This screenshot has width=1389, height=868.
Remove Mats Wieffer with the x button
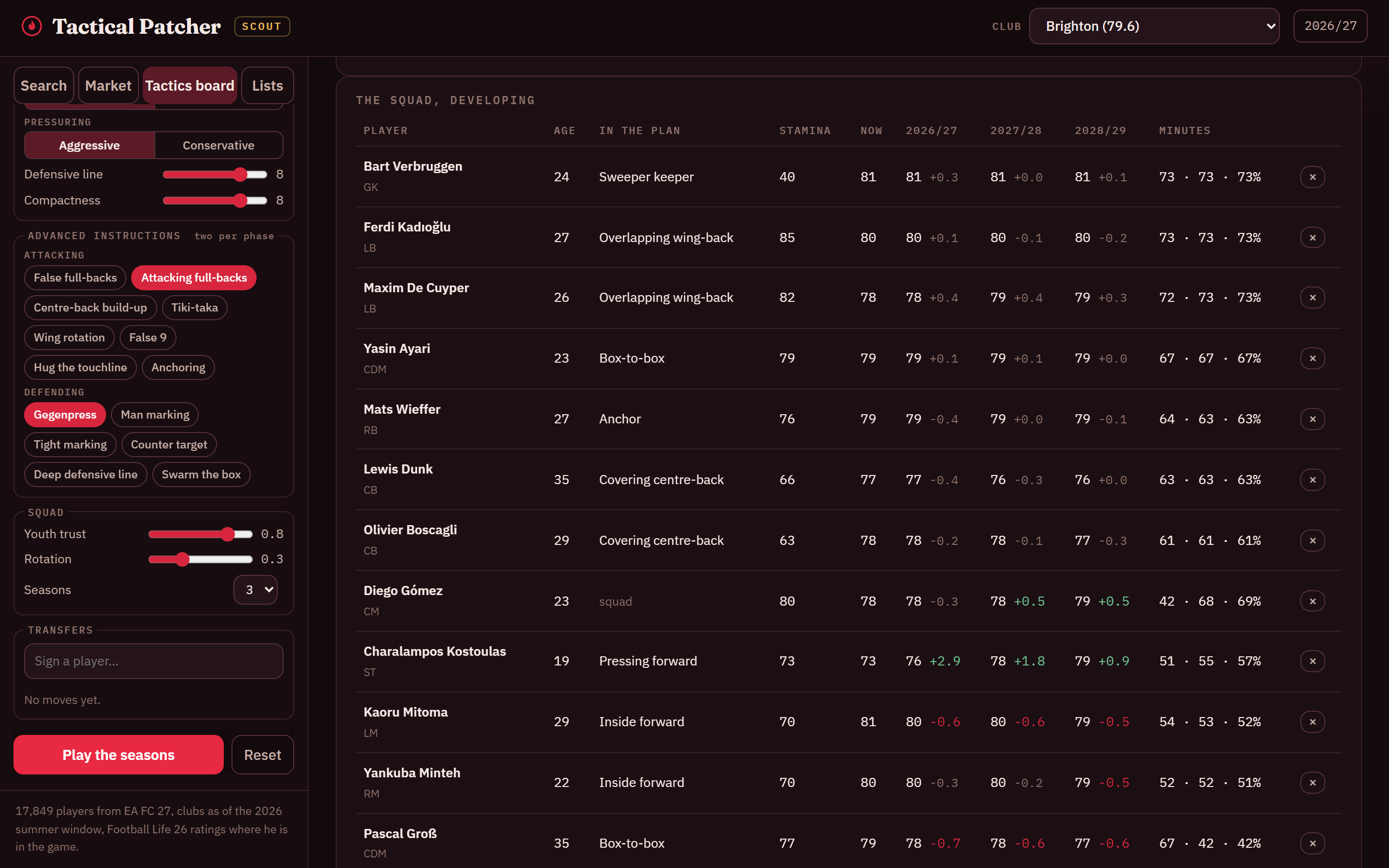[x=1312, y=419]
